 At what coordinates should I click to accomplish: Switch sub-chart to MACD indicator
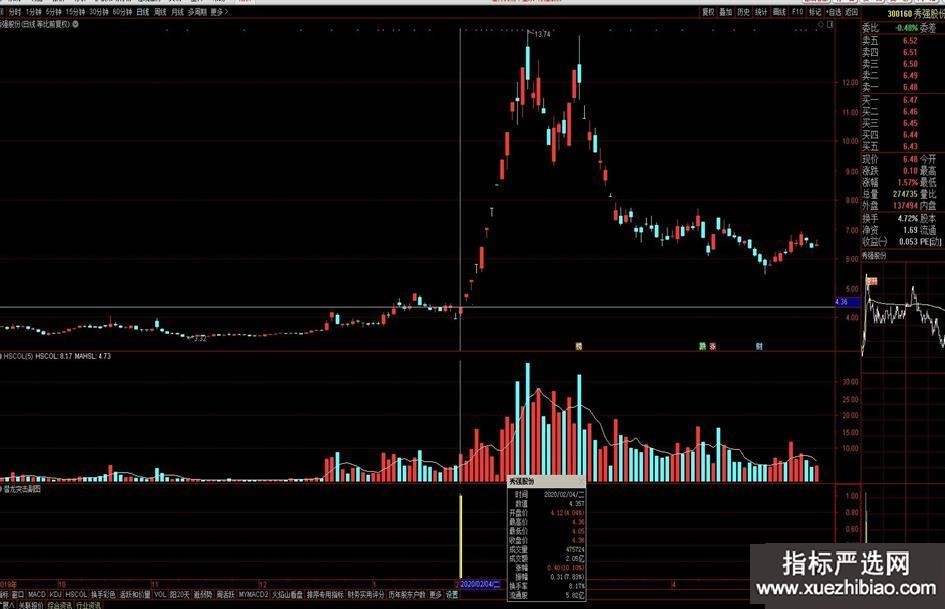37,595
